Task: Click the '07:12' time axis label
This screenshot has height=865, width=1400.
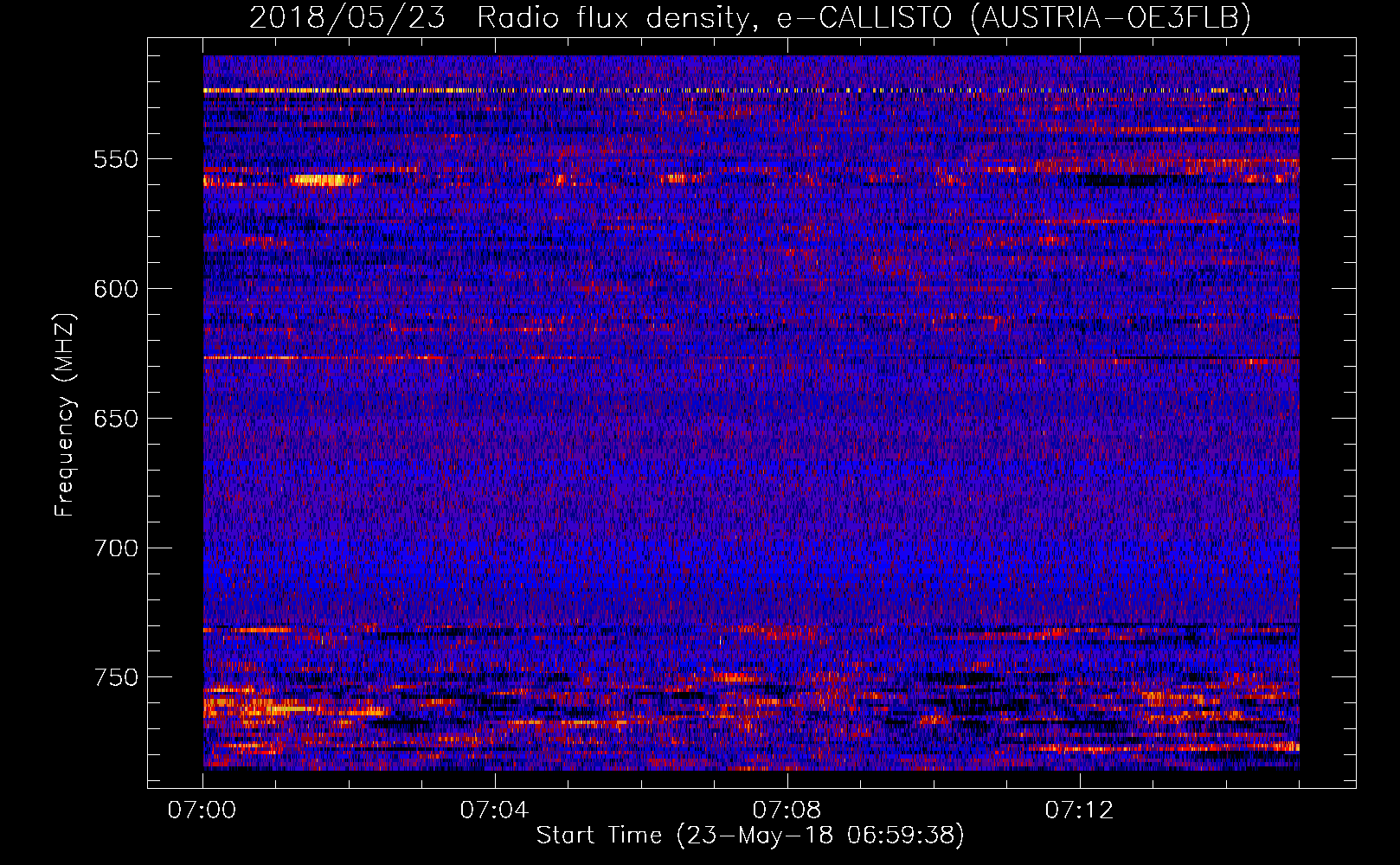Action: pyautogui.click(x=1079, y=811)
